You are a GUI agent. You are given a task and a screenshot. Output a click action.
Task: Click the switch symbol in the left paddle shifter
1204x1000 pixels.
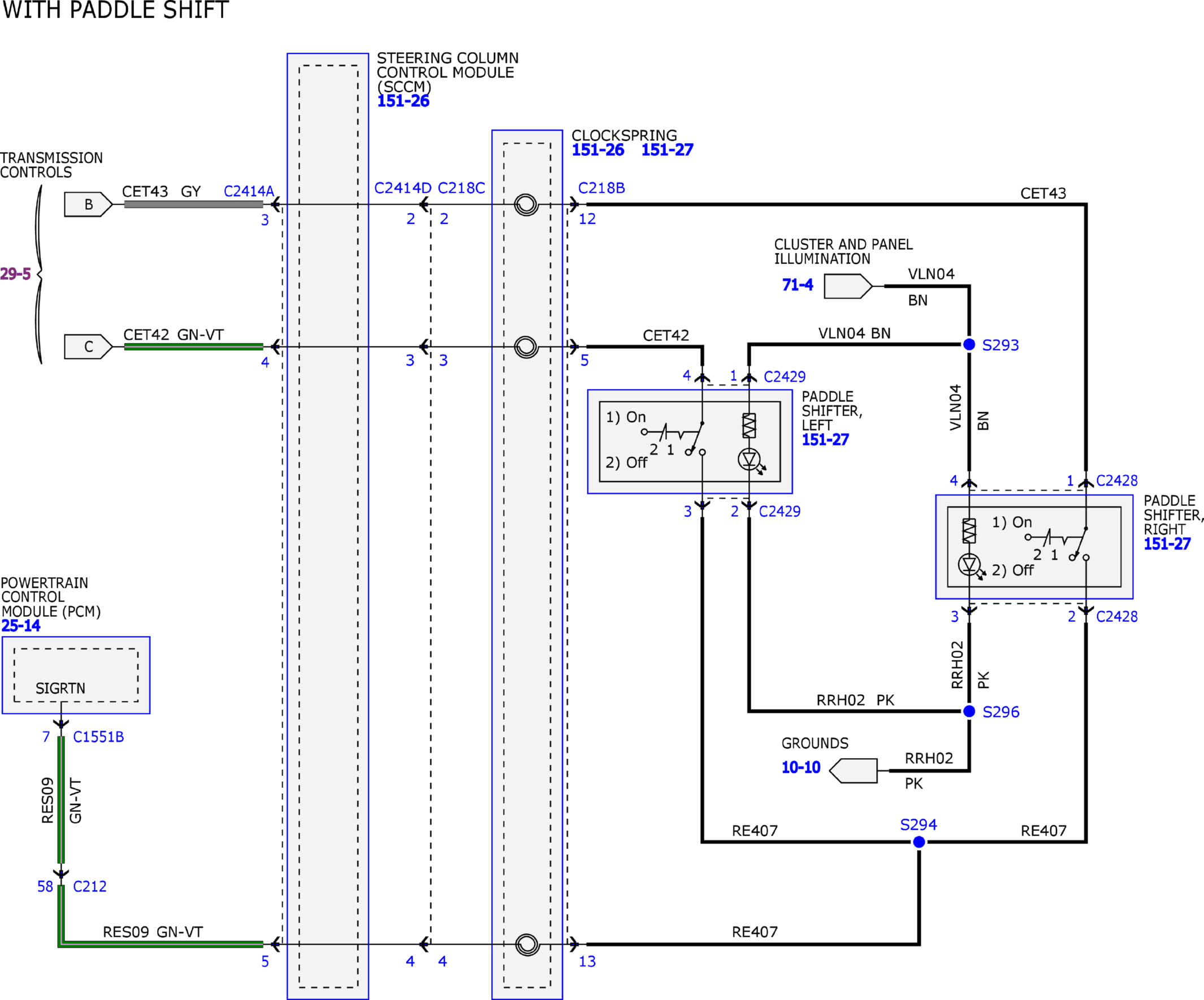[674, 439]
